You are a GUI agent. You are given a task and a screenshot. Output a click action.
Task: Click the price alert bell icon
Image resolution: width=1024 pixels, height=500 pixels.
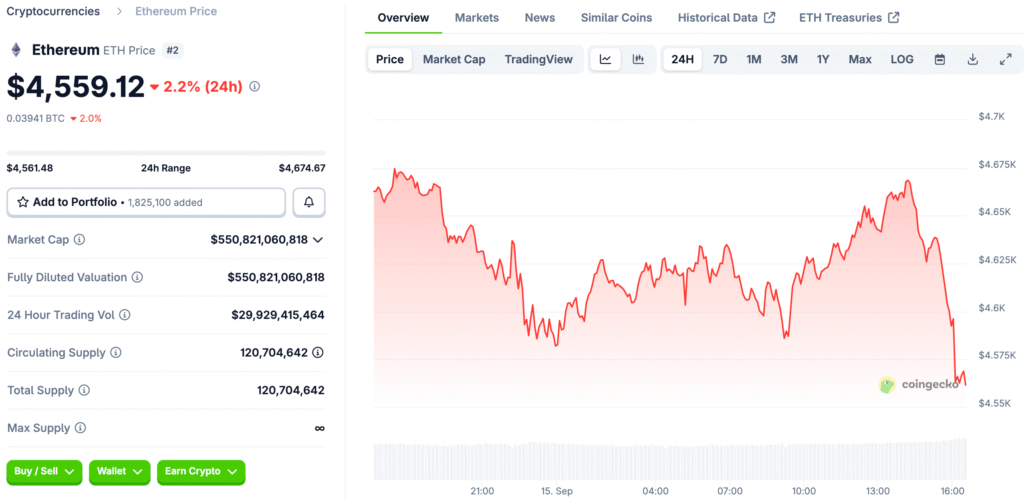click(309, 202)
